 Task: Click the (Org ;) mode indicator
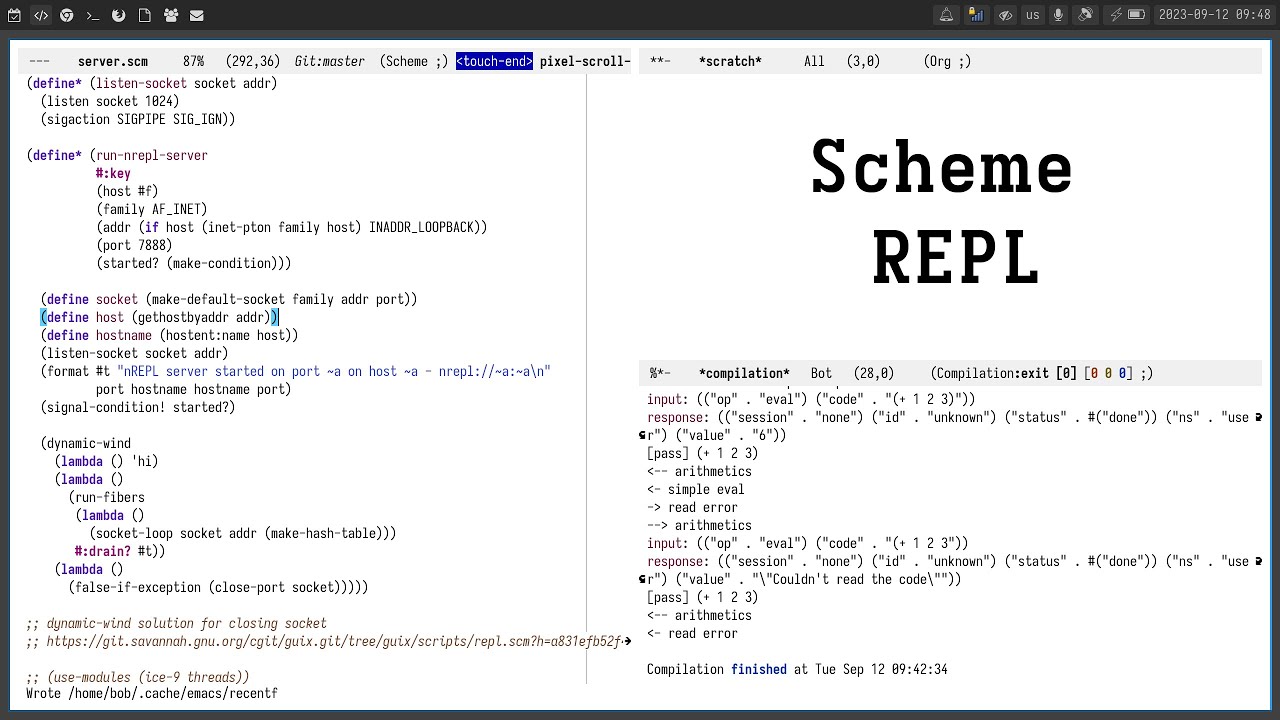947,62
